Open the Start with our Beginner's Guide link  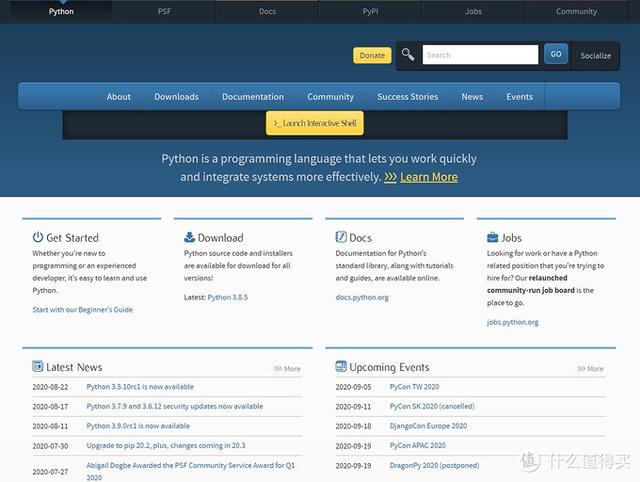82,310
